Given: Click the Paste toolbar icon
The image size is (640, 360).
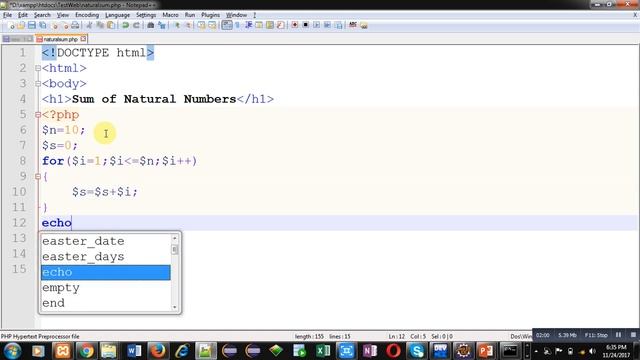Looking at the screenshot, I should click(111, 25).
